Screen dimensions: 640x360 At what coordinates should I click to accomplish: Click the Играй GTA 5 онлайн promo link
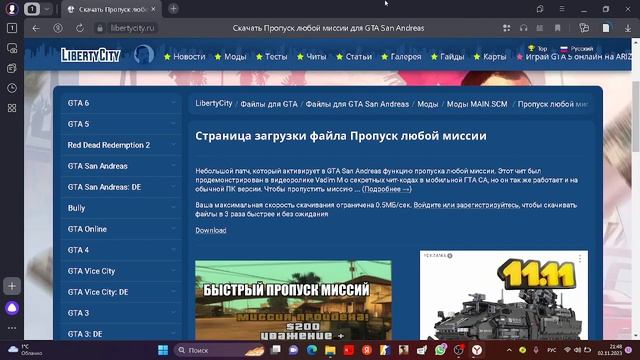tap(574, 57)
